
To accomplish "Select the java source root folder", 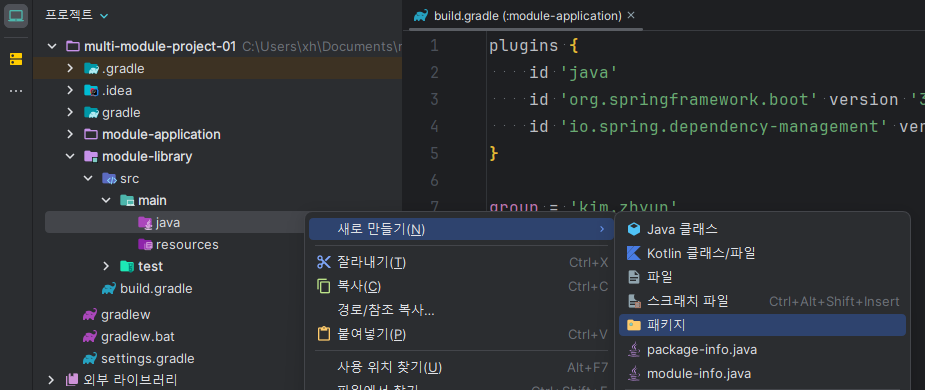I will coord(159,222).
